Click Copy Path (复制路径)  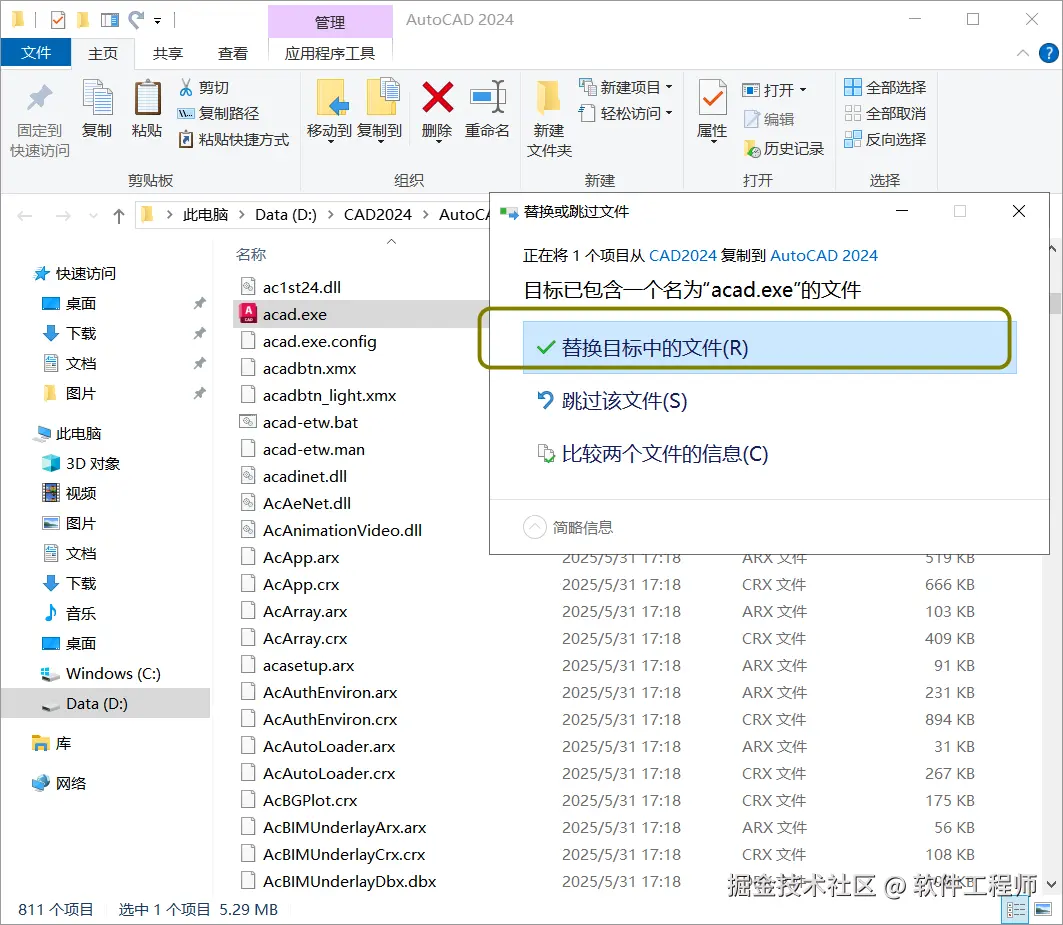pyautogui.click(x=218, y=113)
